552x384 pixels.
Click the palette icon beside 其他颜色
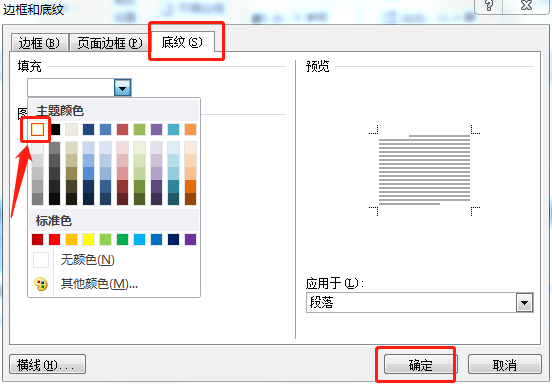[40, 284]
